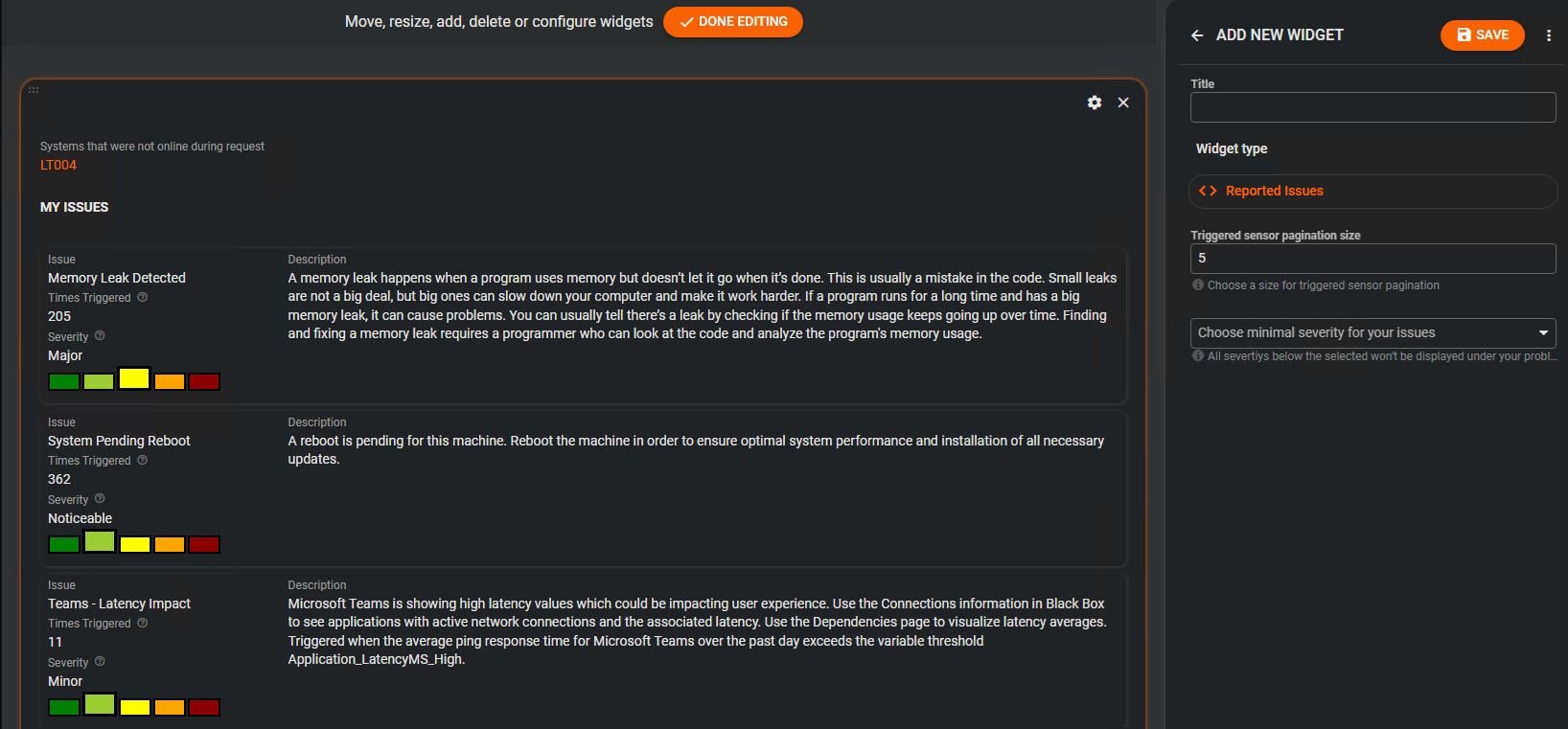
Task: Focus the triggered sensor pagination size field
Action: 1372,259
